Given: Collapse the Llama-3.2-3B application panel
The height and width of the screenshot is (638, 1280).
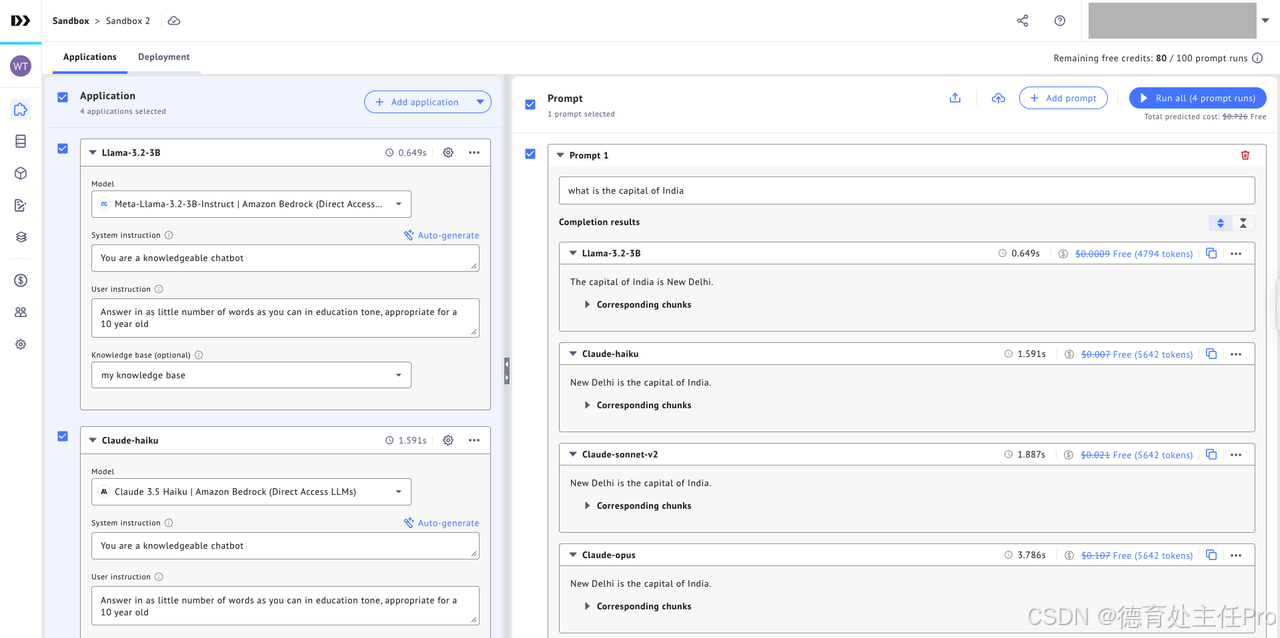Looking at the screenshot, I should point(93,153).
